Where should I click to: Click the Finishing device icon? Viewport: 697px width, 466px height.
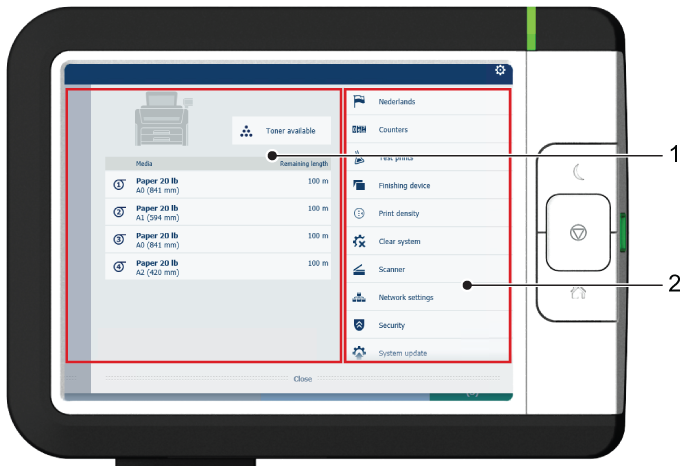[360, 186]
